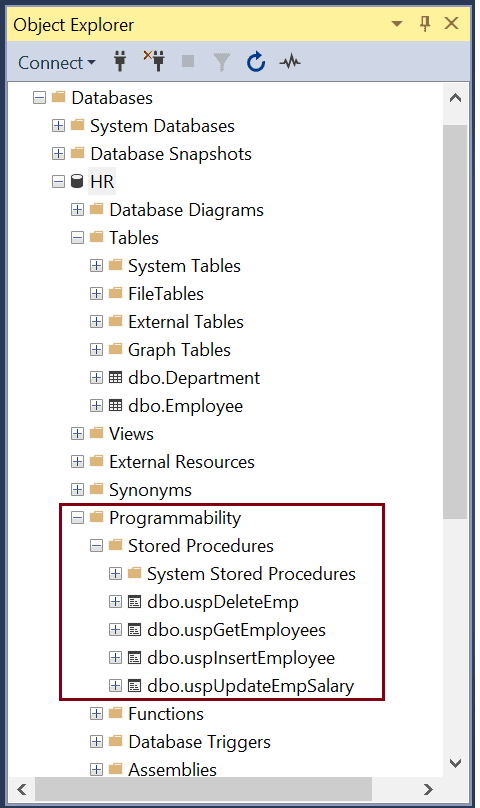Collapse the Programmability node

point(77,517)
